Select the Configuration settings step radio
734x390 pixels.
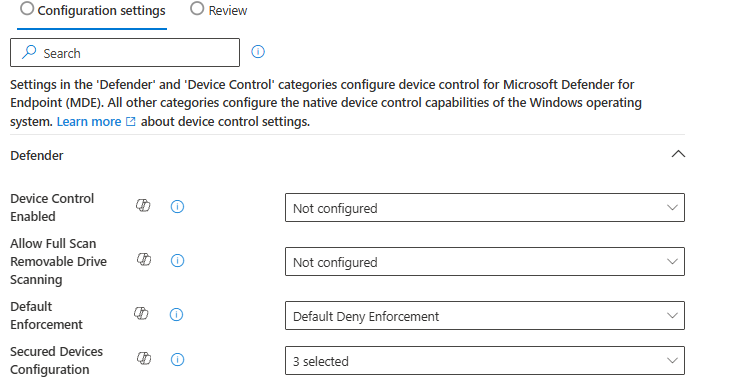pos(27,8)
